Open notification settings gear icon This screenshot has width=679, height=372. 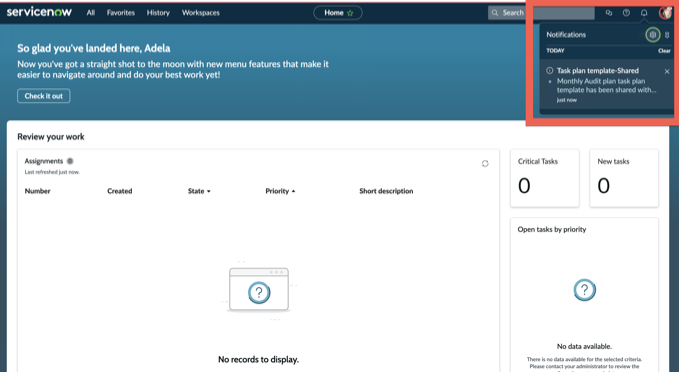653,35
